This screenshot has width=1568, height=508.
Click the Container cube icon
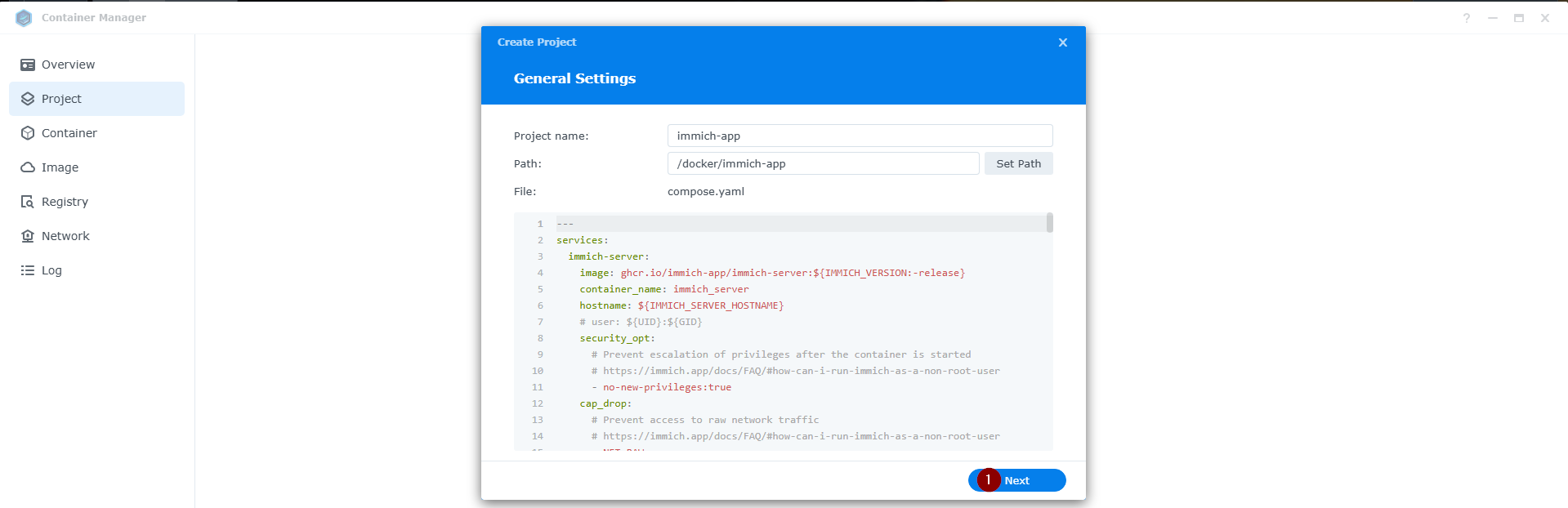(x=28, y=133)
